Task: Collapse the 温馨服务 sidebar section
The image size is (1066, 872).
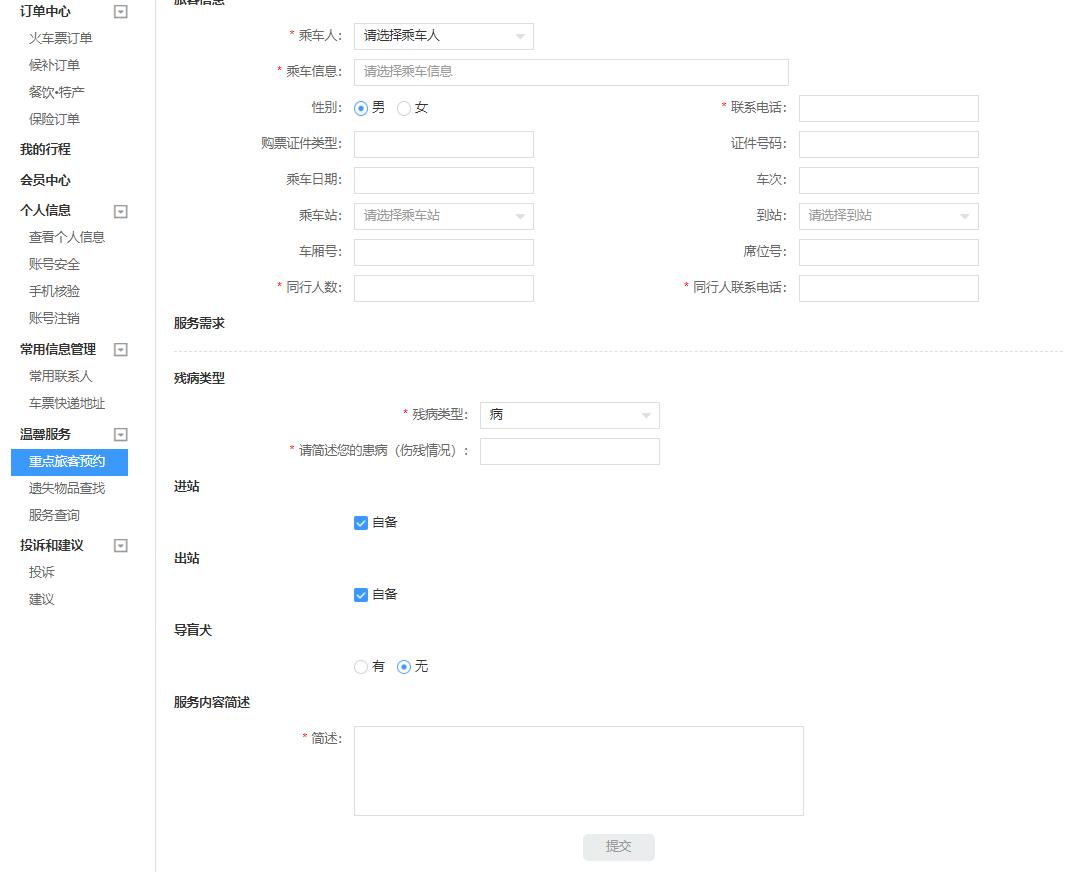Action: [122, 434]
